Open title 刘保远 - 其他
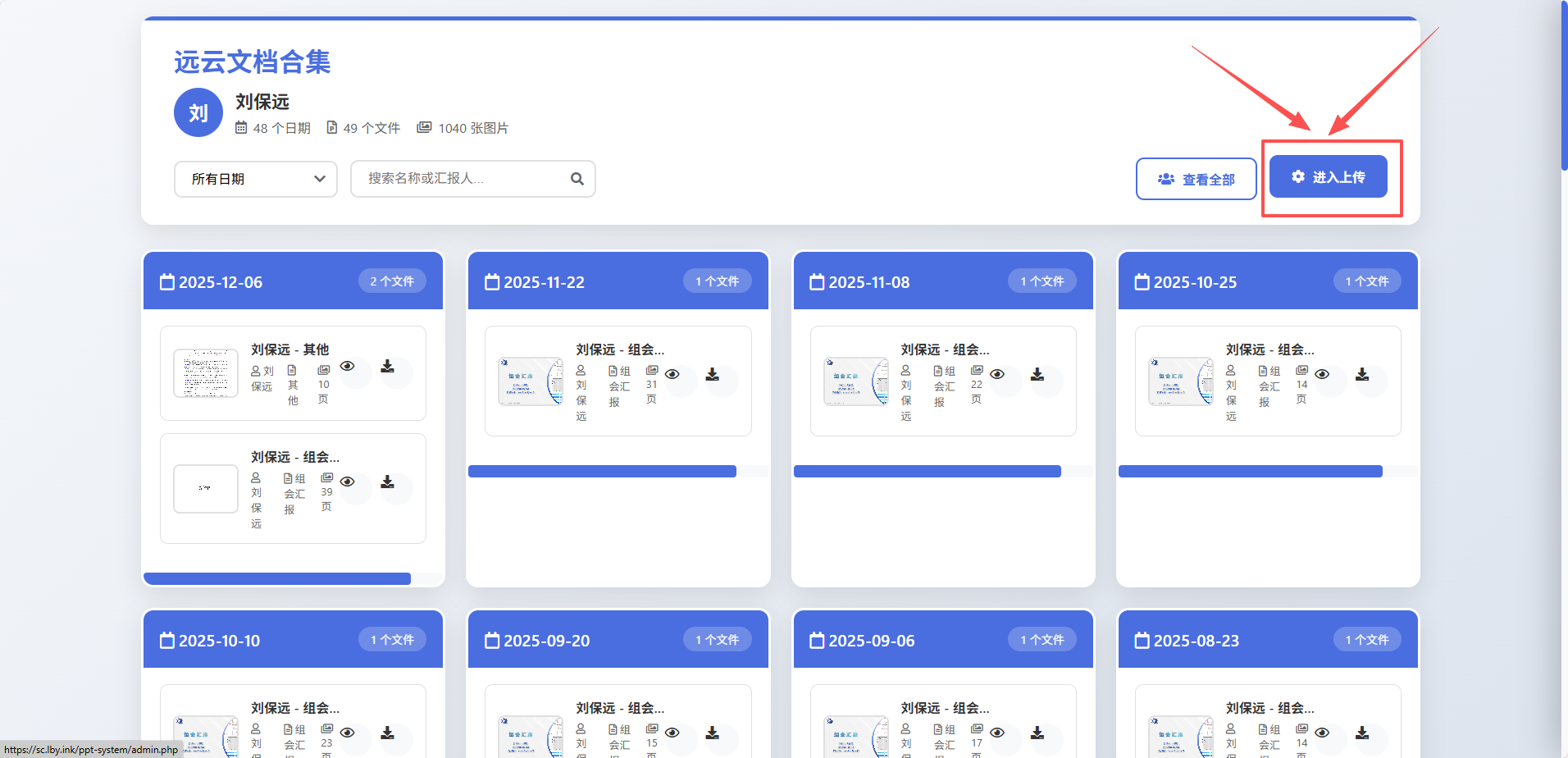The width and height of the screenshot is (1568, 758). [289, 349]
